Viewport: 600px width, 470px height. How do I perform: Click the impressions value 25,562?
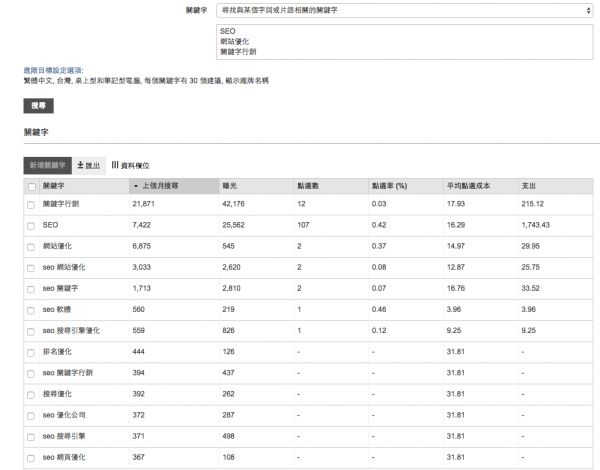pos(233,225)
